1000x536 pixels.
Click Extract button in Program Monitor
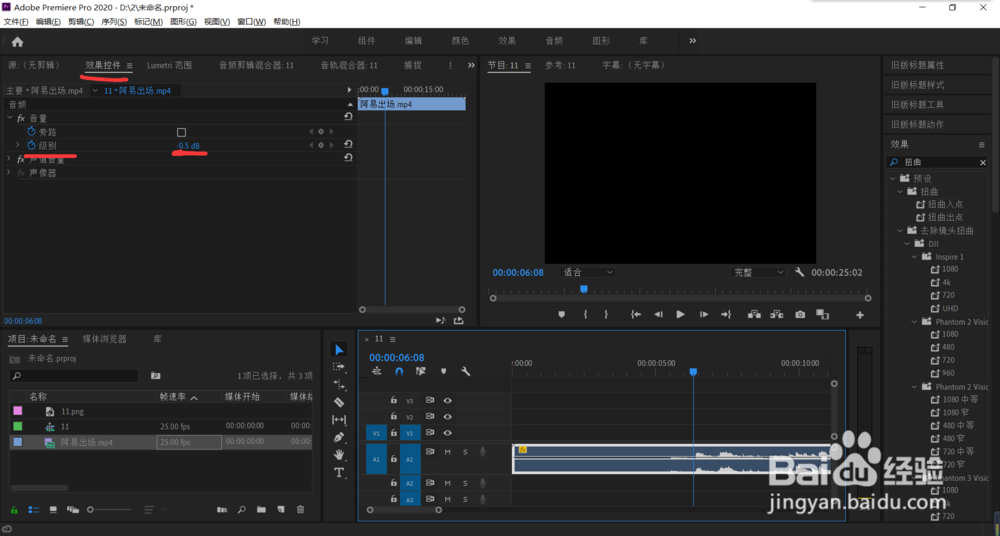coord(777,315)
